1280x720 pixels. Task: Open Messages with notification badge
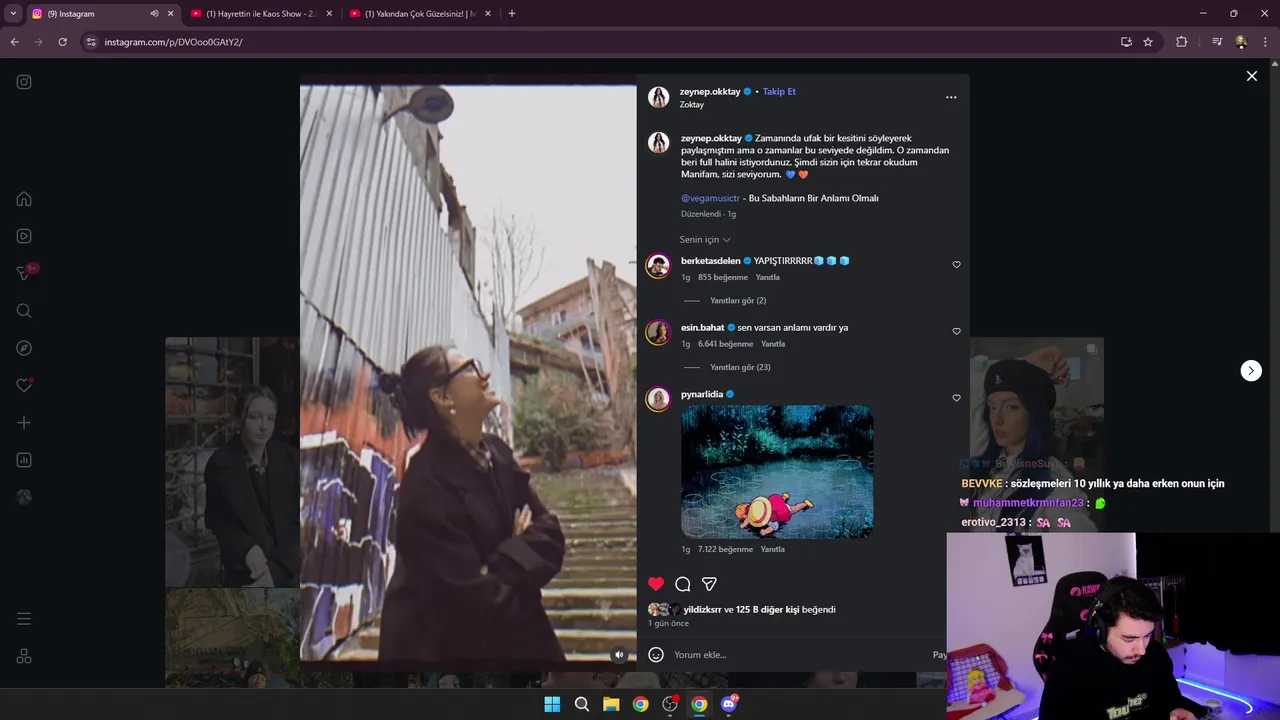click(x=24, y=273)
